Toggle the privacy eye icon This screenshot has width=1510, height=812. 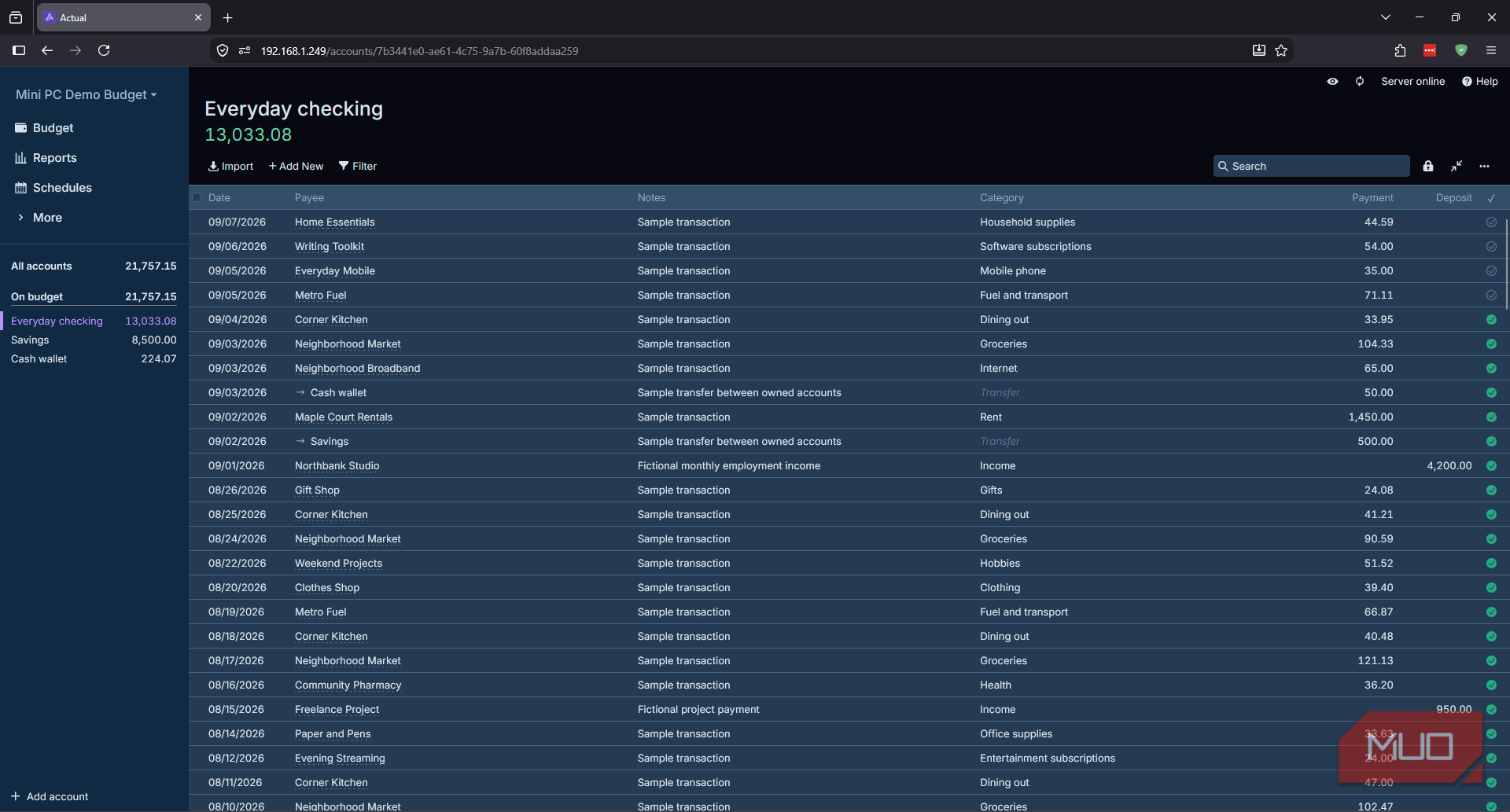click(x=1332, y=81)
